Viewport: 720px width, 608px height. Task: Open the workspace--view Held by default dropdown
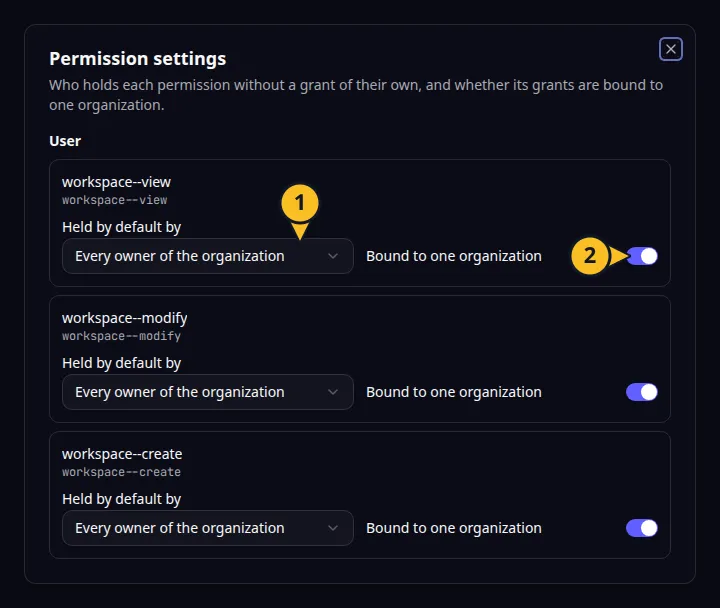pos(208,256)
